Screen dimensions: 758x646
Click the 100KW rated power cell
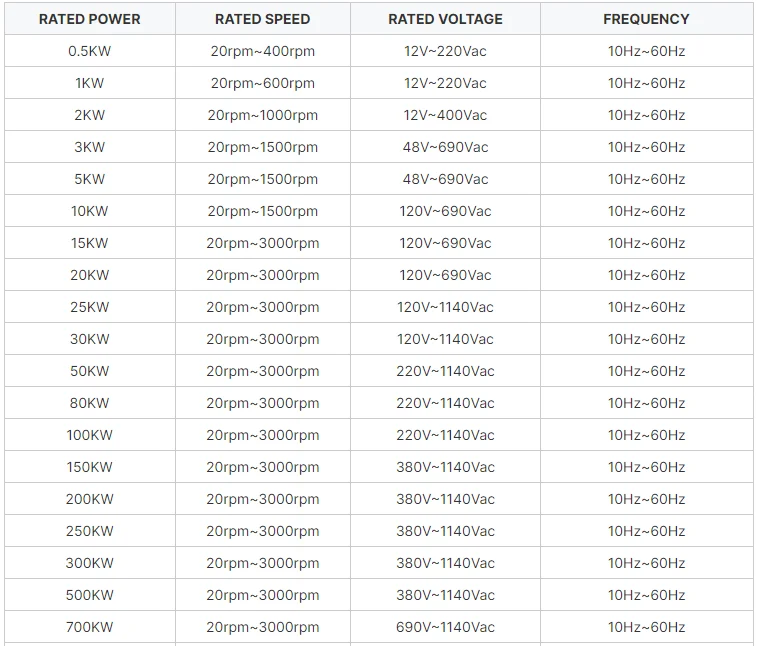90,435
